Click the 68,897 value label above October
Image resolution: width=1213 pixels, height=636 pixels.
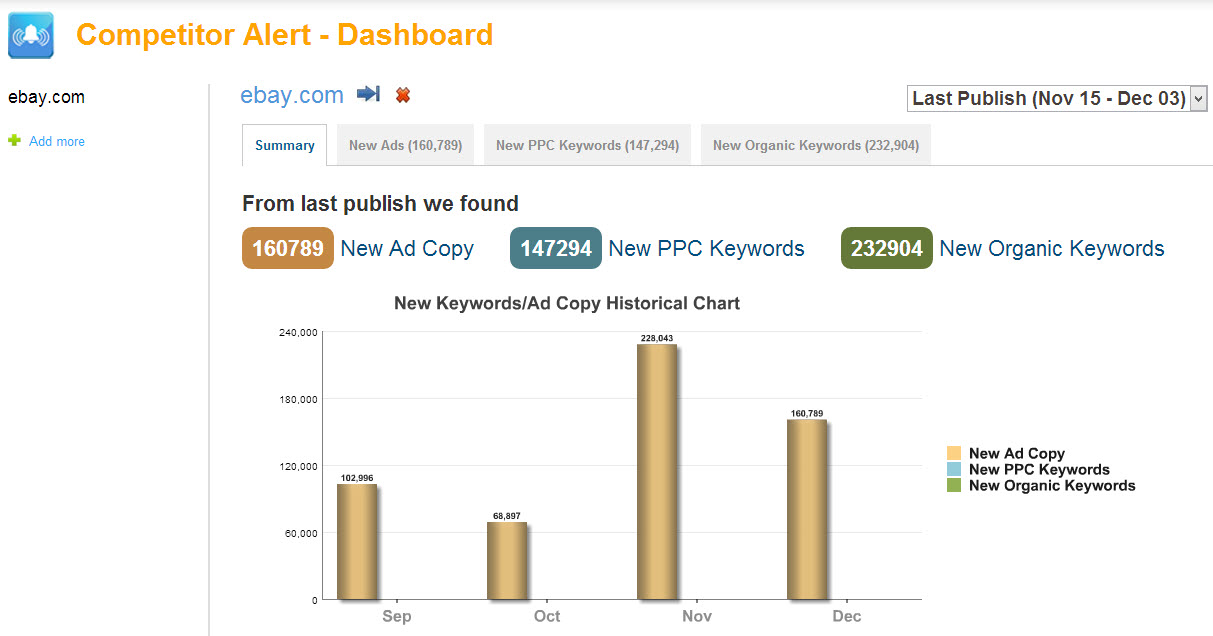[507, 516]
